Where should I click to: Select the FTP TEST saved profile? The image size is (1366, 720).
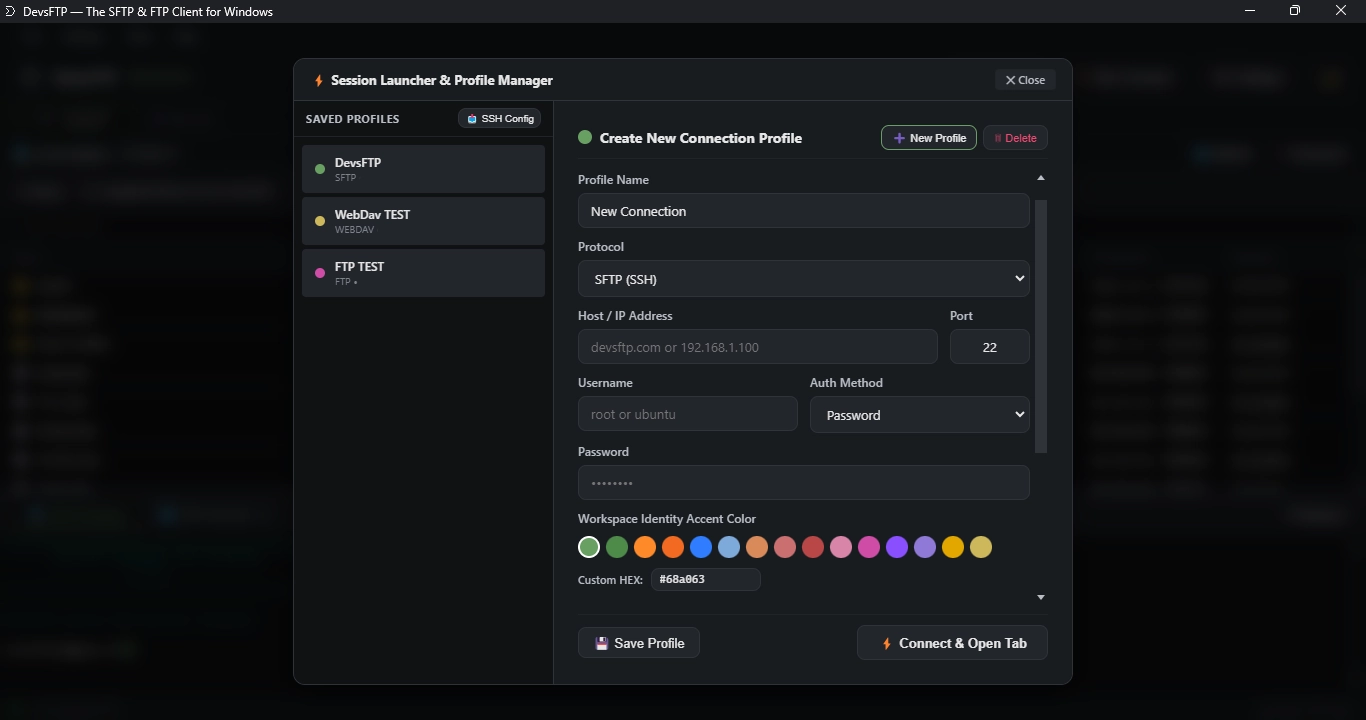pos(423,273)
